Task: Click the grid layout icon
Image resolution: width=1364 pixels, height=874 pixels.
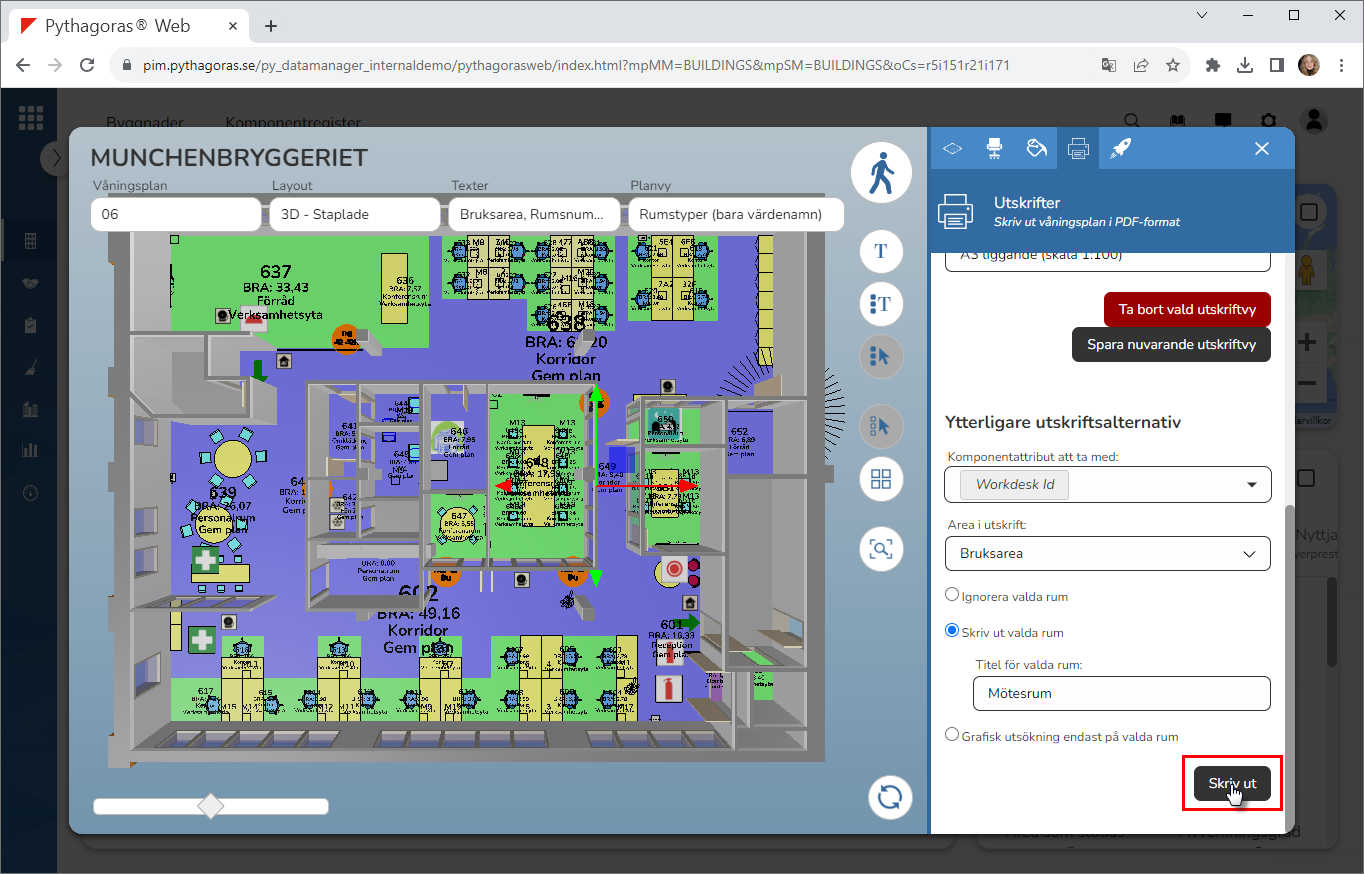Action: coord(881,479)
